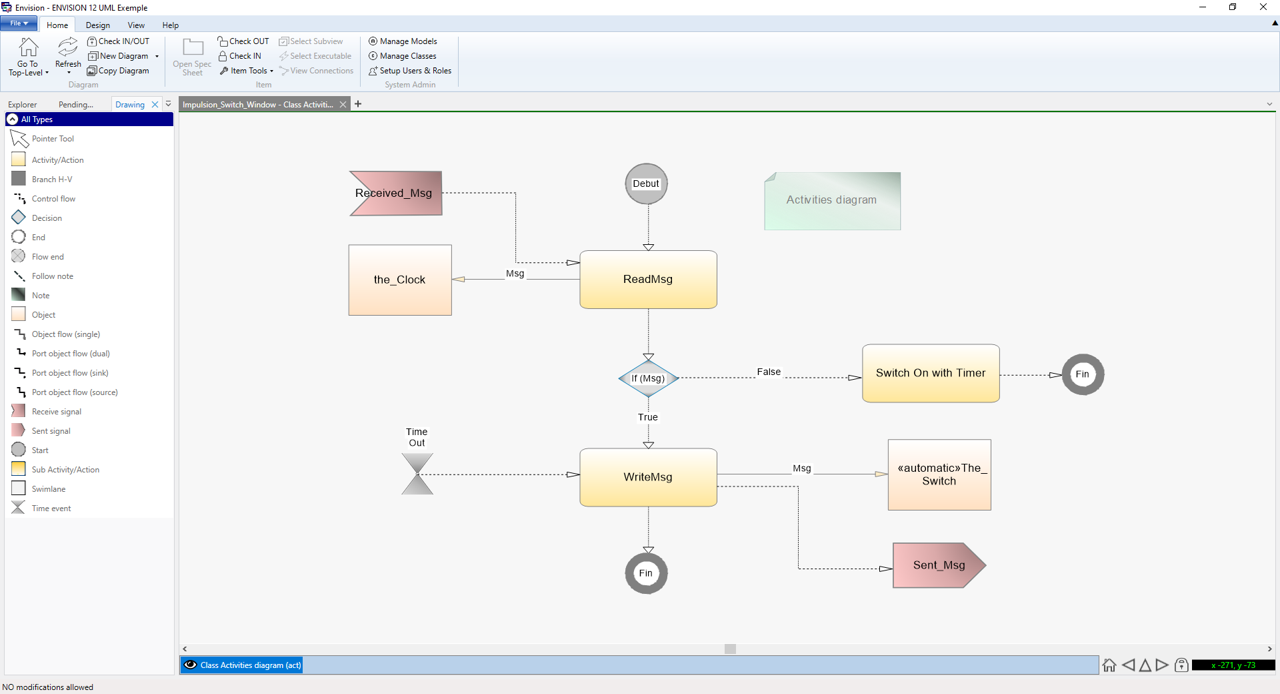Viewport: 1280px width, 694px height.
Task: Close the Impulsion_Switch_Window diagram tab
Action: click(x=343, y=104)
